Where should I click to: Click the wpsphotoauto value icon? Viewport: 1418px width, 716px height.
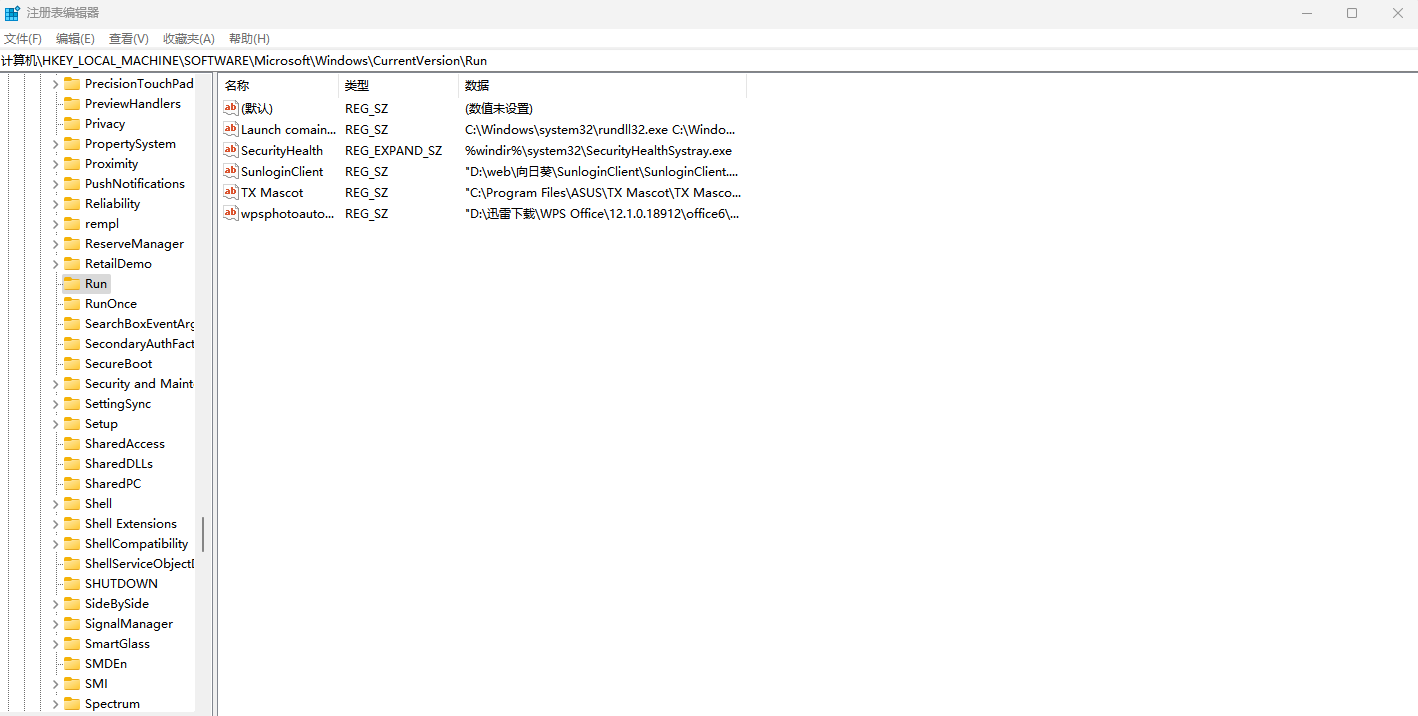click(x=231, y=213)
